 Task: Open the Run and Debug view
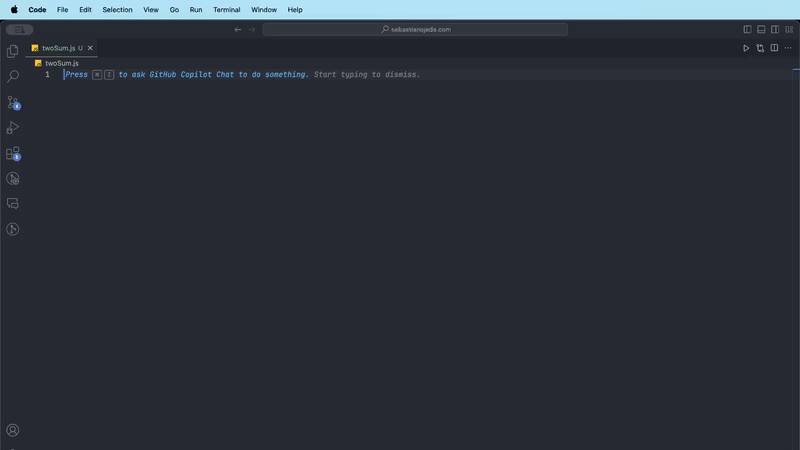(13, 128)
